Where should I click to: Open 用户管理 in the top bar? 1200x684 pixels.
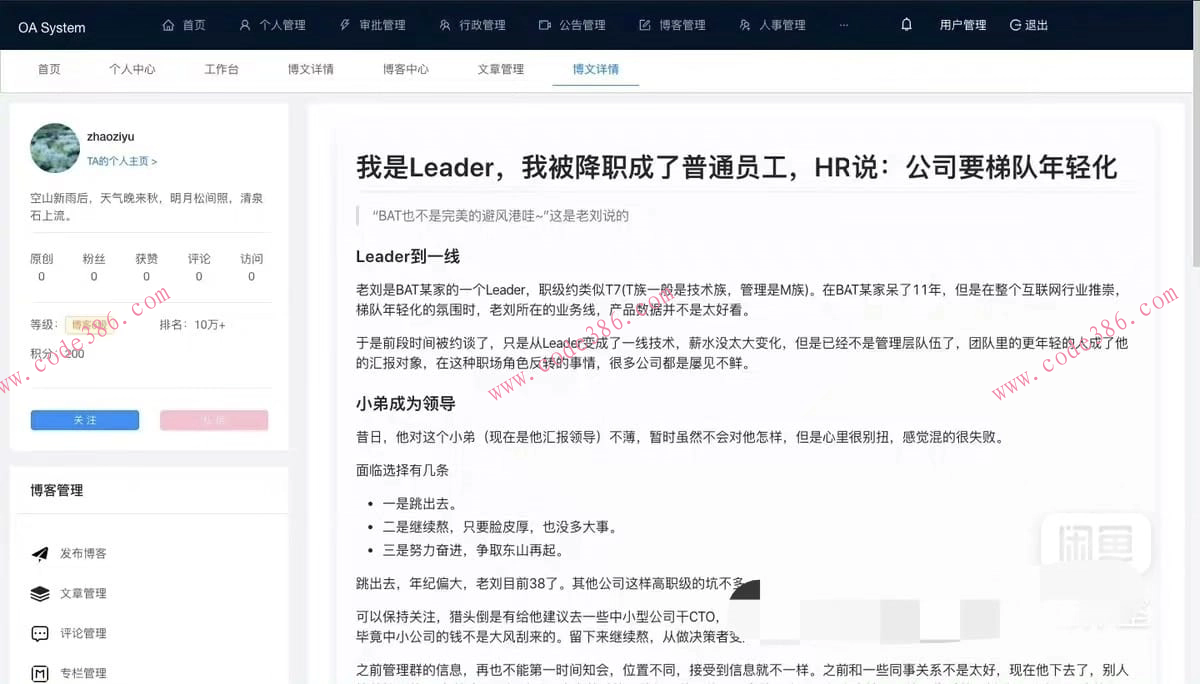[x=962, y=25]
